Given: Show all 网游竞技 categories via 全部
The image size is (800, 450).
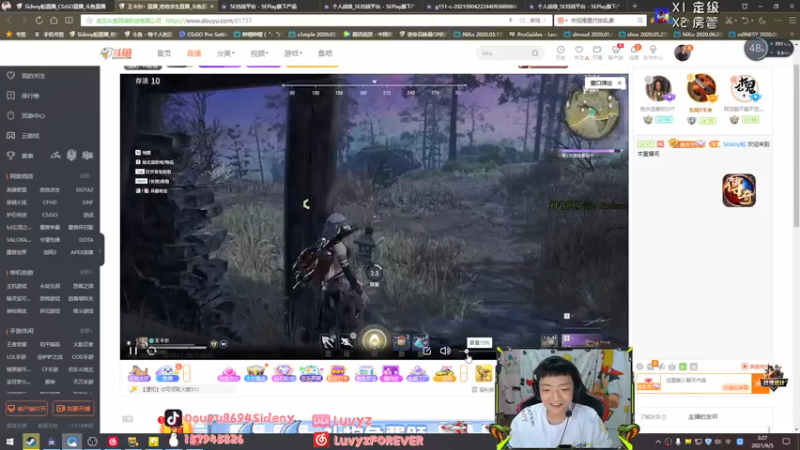Looking at the screenshot, I should point(85,176).
